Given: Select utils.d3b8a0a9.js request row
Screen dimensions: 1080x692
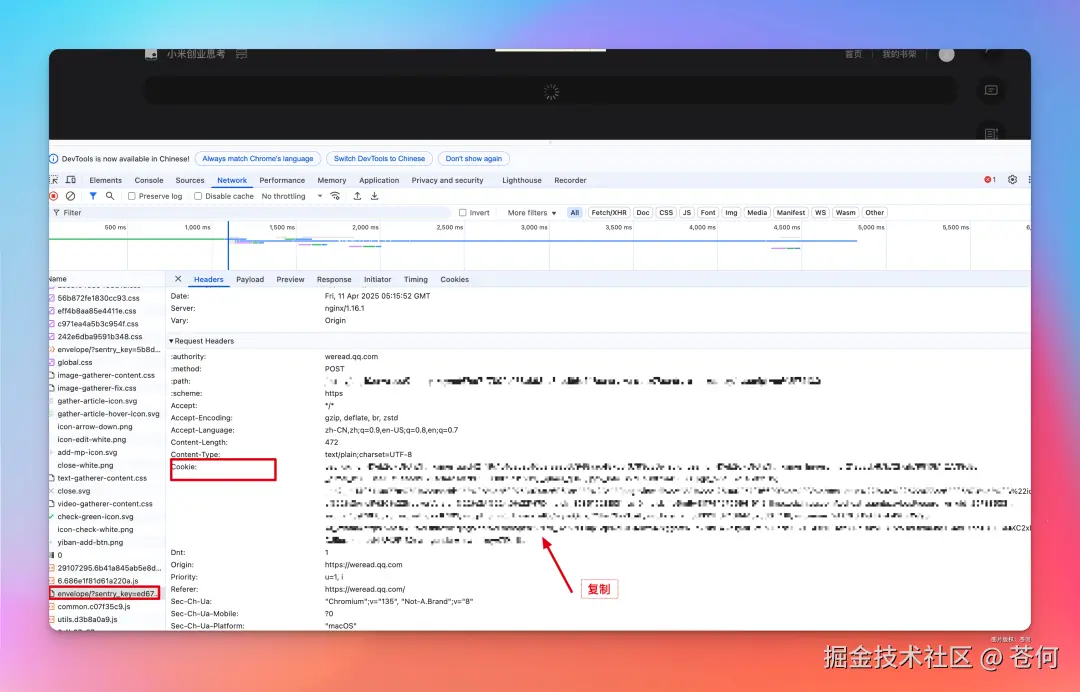Looking at the screenshot, I should 105,619.
